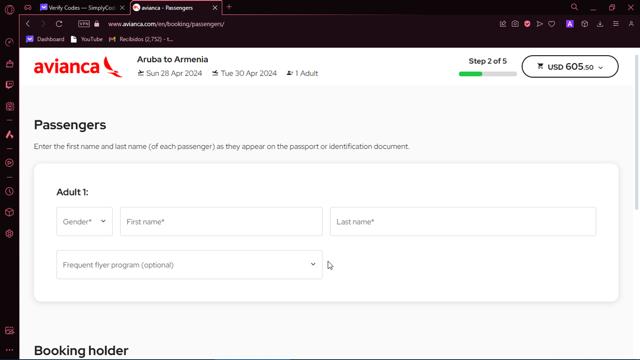This screenshot has width=640, height=360.
Task: Click the Passengers heading
Action: point(70,125)
